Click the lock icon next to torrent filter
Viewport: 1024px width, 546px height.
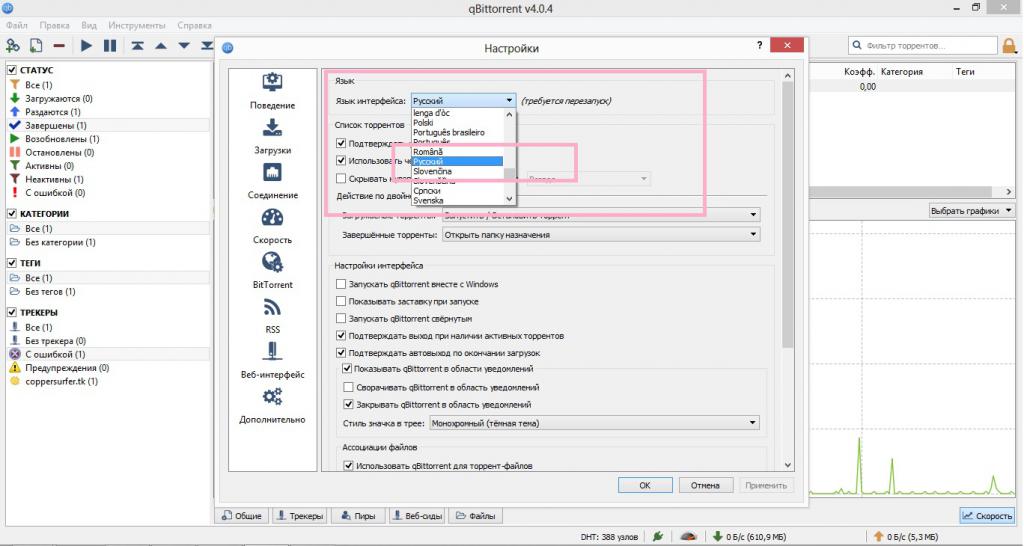[1010, 46]
